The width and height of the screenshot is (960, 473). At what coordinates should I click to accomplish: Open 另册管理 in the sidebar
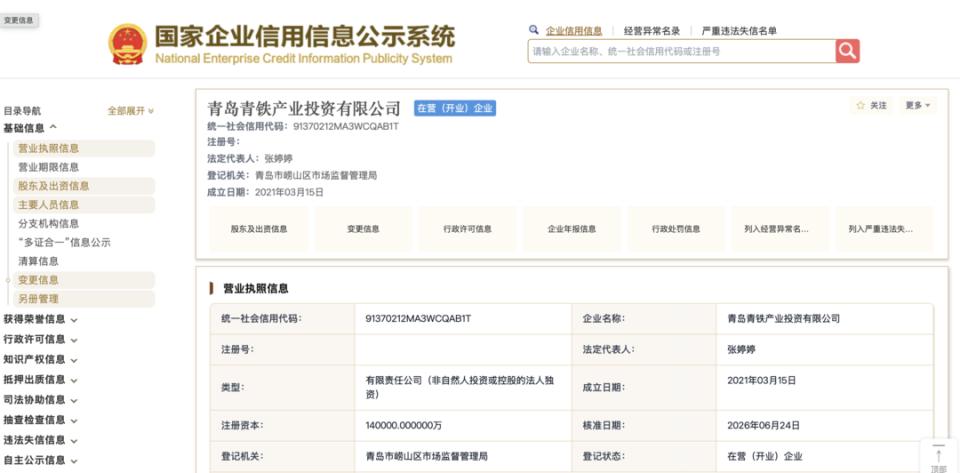[84, 299]
